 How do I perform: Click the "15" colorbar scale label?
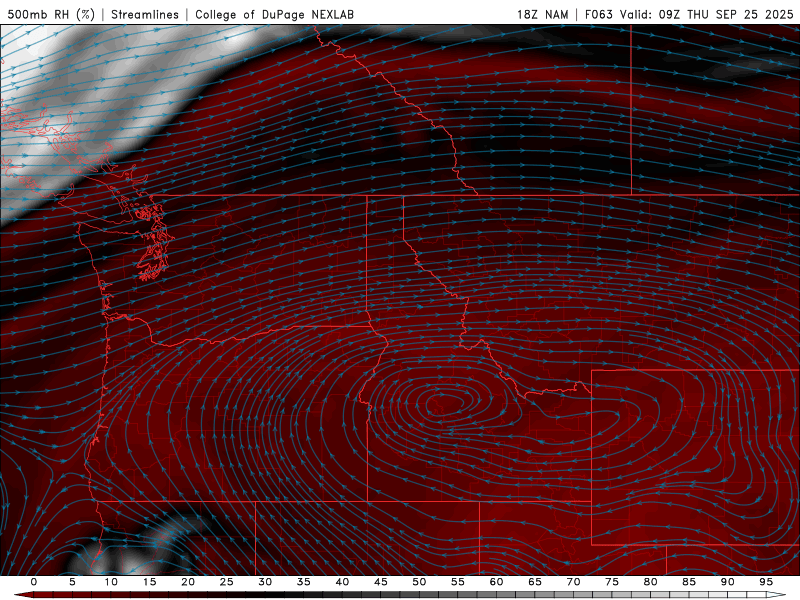pos(149,582)
